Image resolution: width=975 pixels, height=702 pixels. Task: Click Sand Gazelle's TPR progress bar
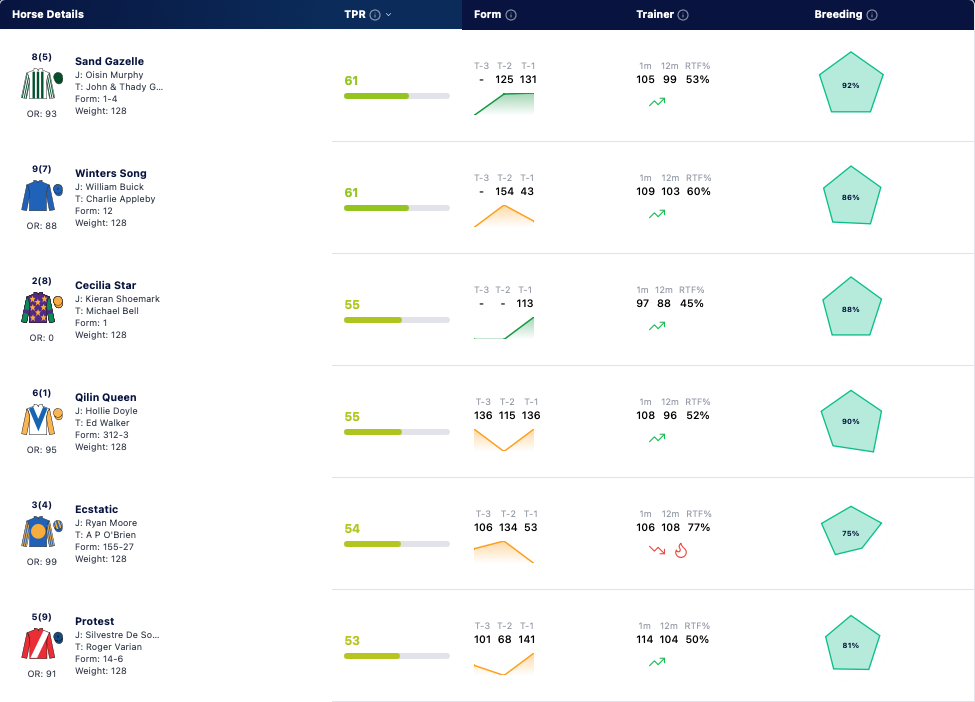[x=397, y=96]
